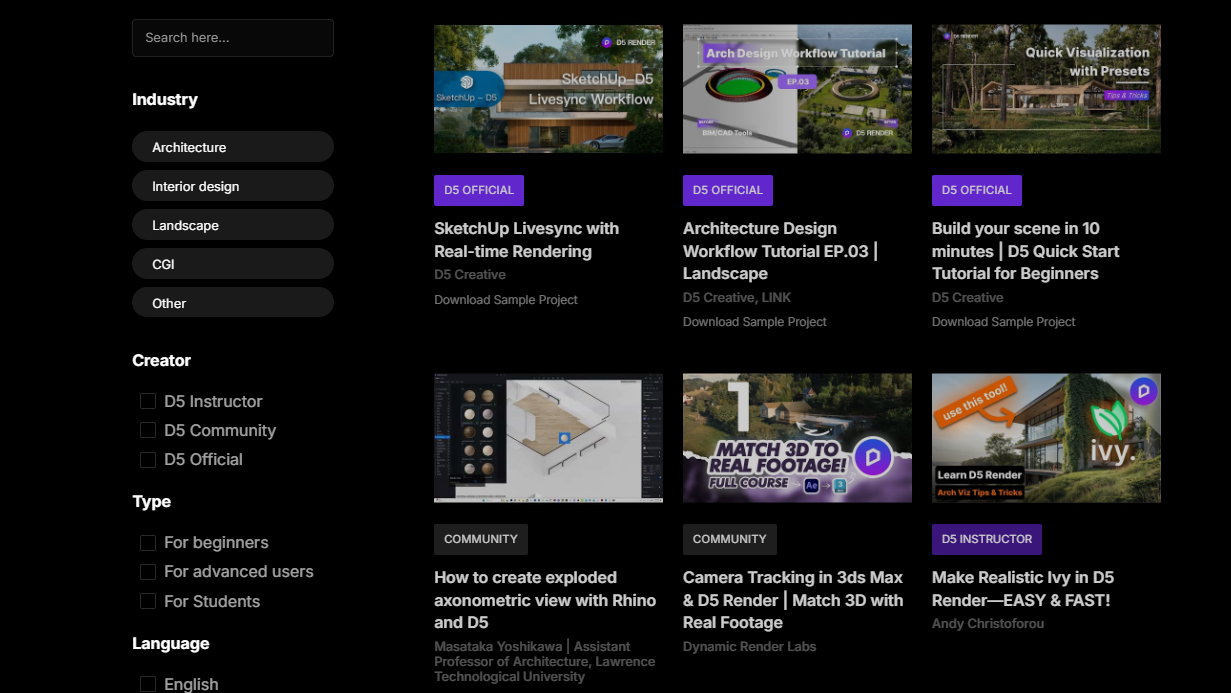This screenshot has width=1231, height=693.
Task: Enable the For advanced users filter
Action: point(148,571)
